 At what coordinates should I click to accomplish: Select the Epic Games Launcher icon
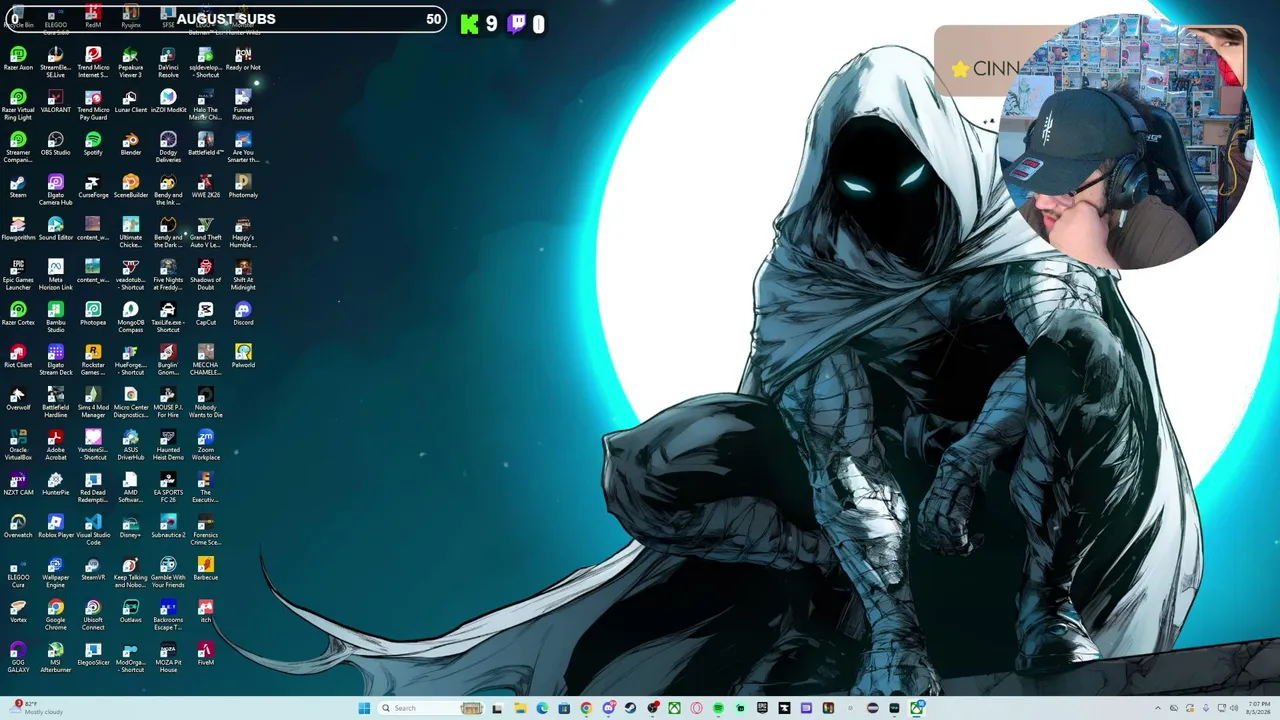[x=18, y=275]
